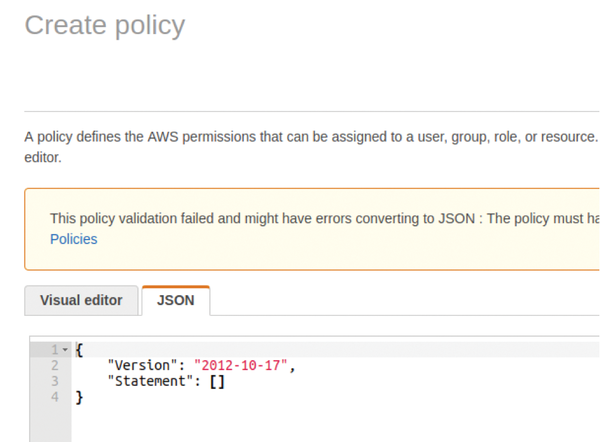
Task: Click line number 4 in the gutter
Action: point(55,397)
